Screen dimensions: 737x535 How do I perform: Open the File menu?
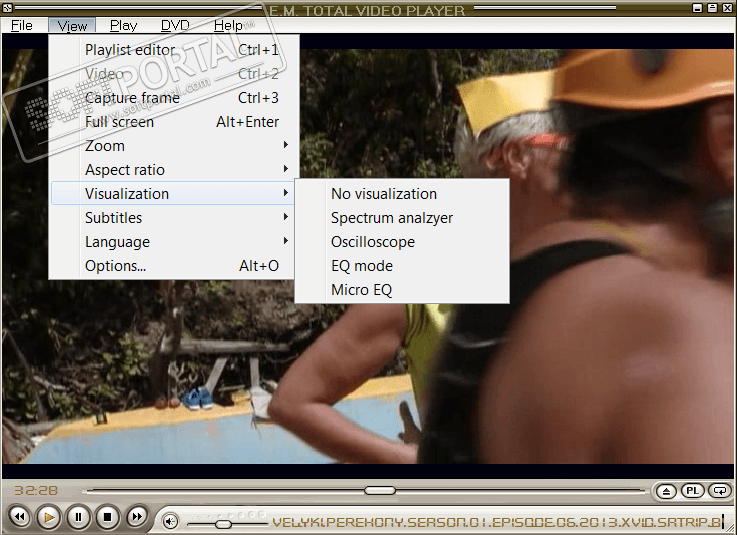tap(22, 25)
